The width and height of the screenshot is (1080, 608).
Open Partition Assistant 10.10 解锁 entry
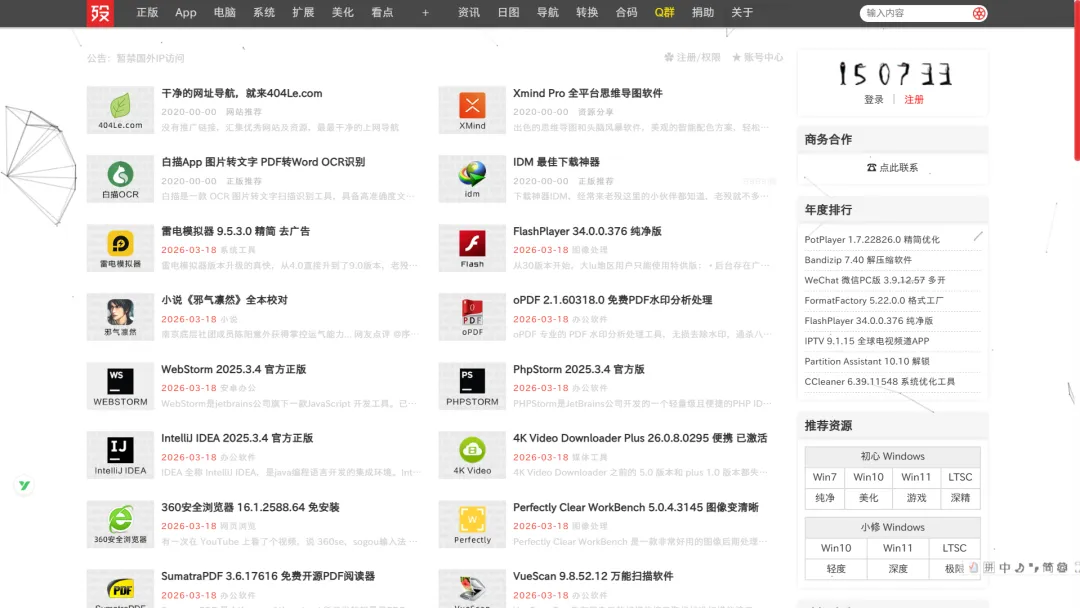[866, 361]
